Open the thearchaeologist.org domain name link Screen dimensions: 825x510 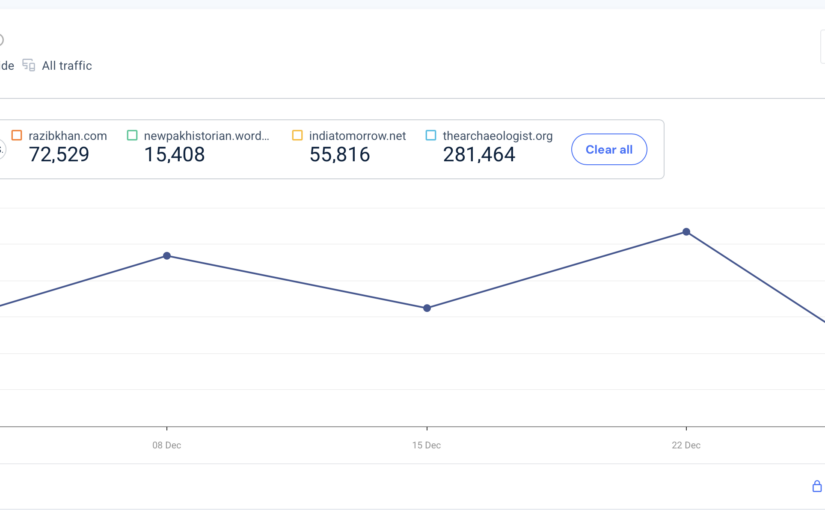click(497, 136)
